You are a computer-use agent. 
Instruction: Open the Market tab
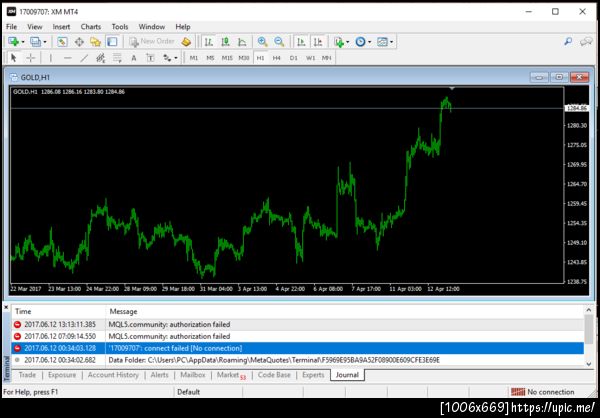point(231,375)
